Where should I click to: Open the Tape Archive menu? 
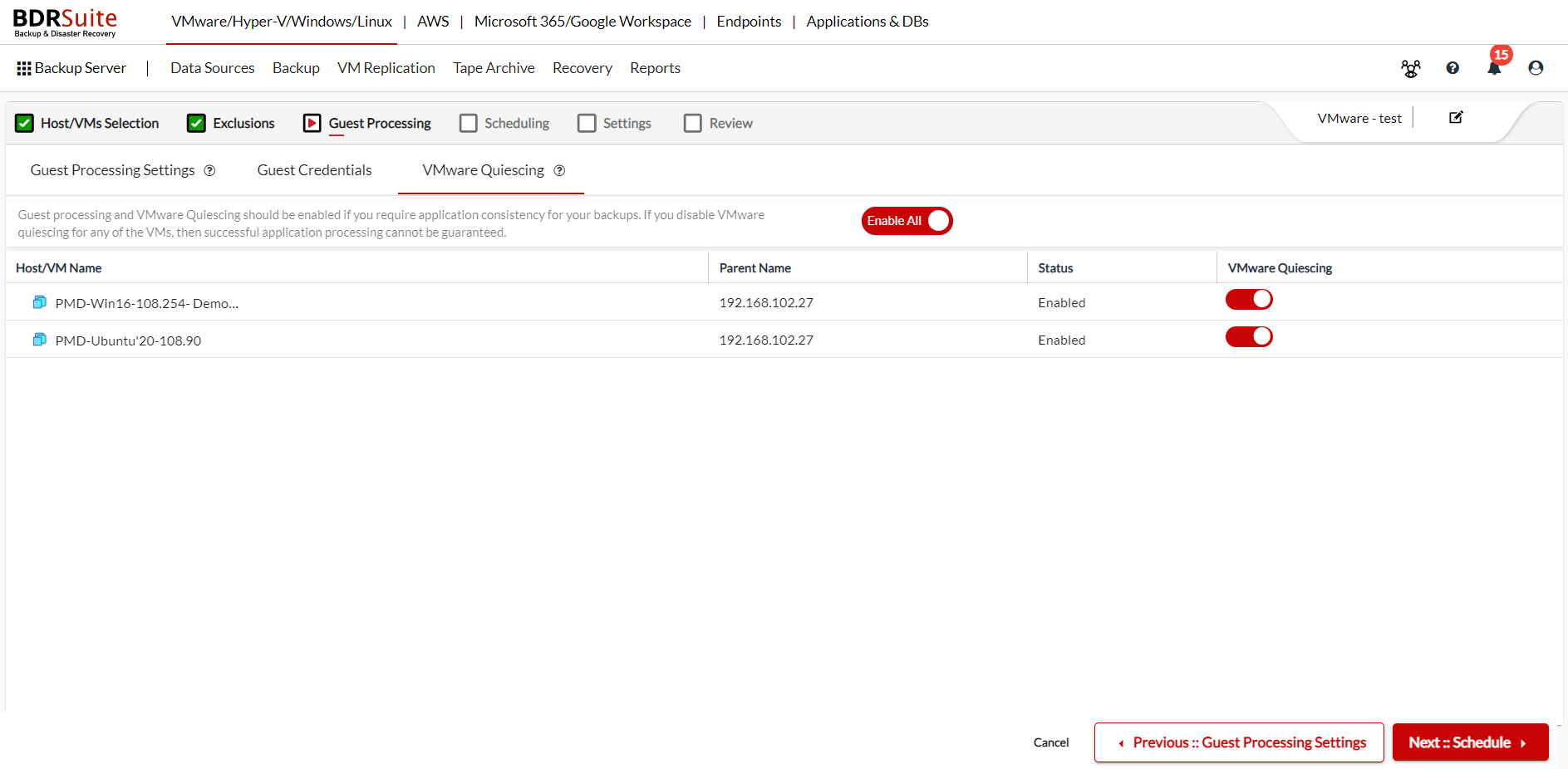click(494, 68)
